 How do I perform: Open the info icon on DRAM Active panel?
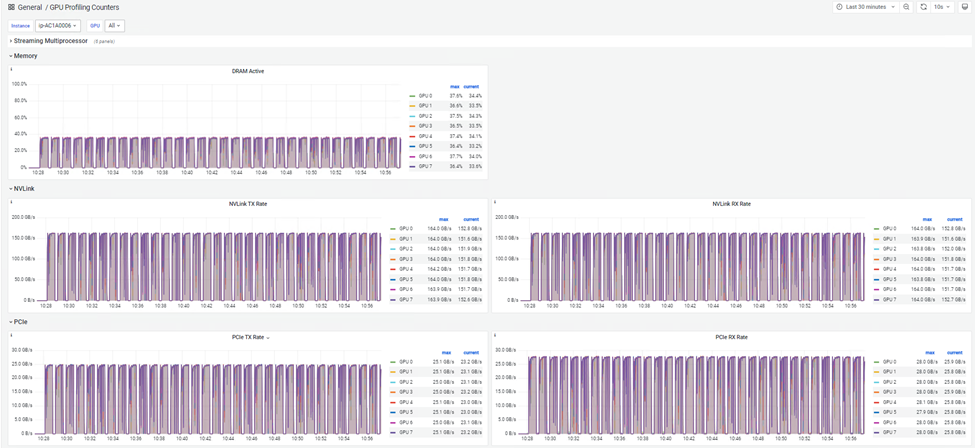11,70
